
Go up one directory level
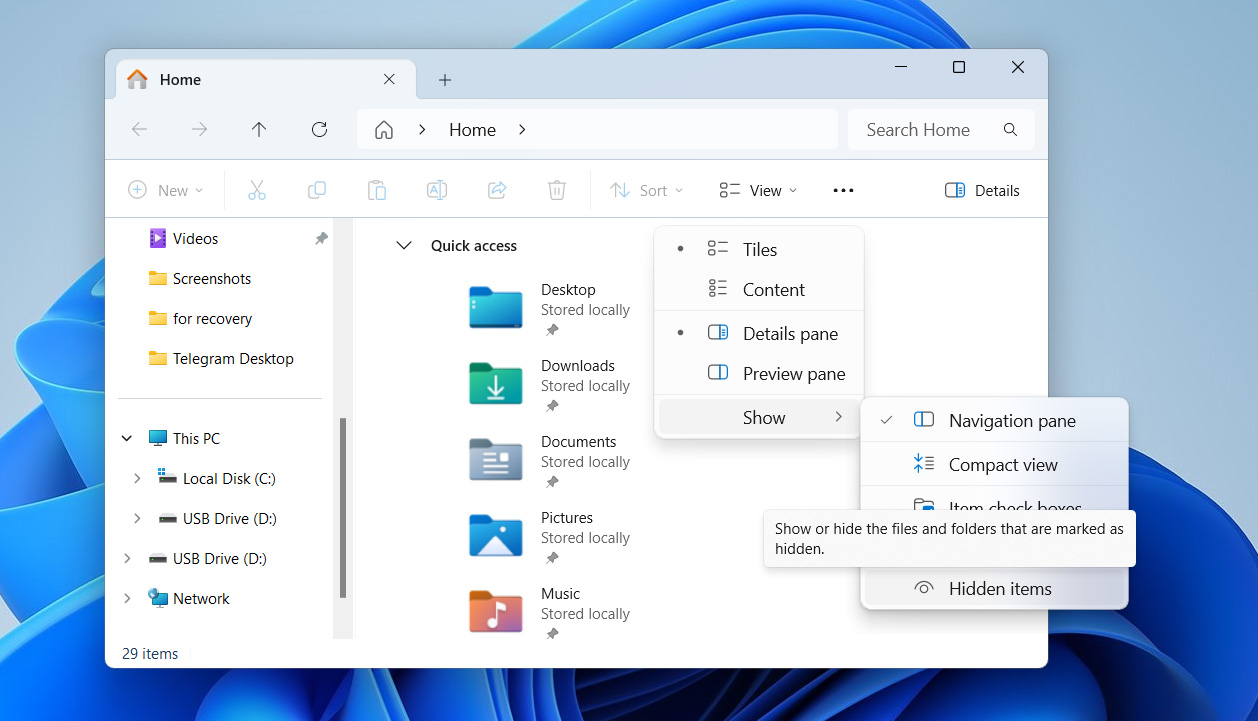(x=259, y=129)
